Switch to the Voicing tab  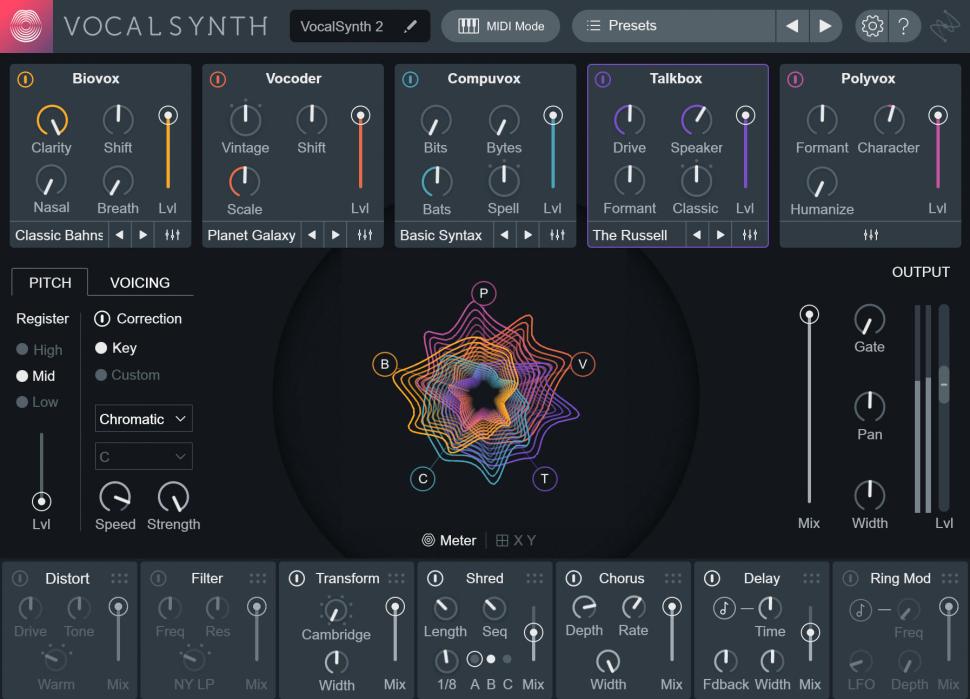point(139,282)
